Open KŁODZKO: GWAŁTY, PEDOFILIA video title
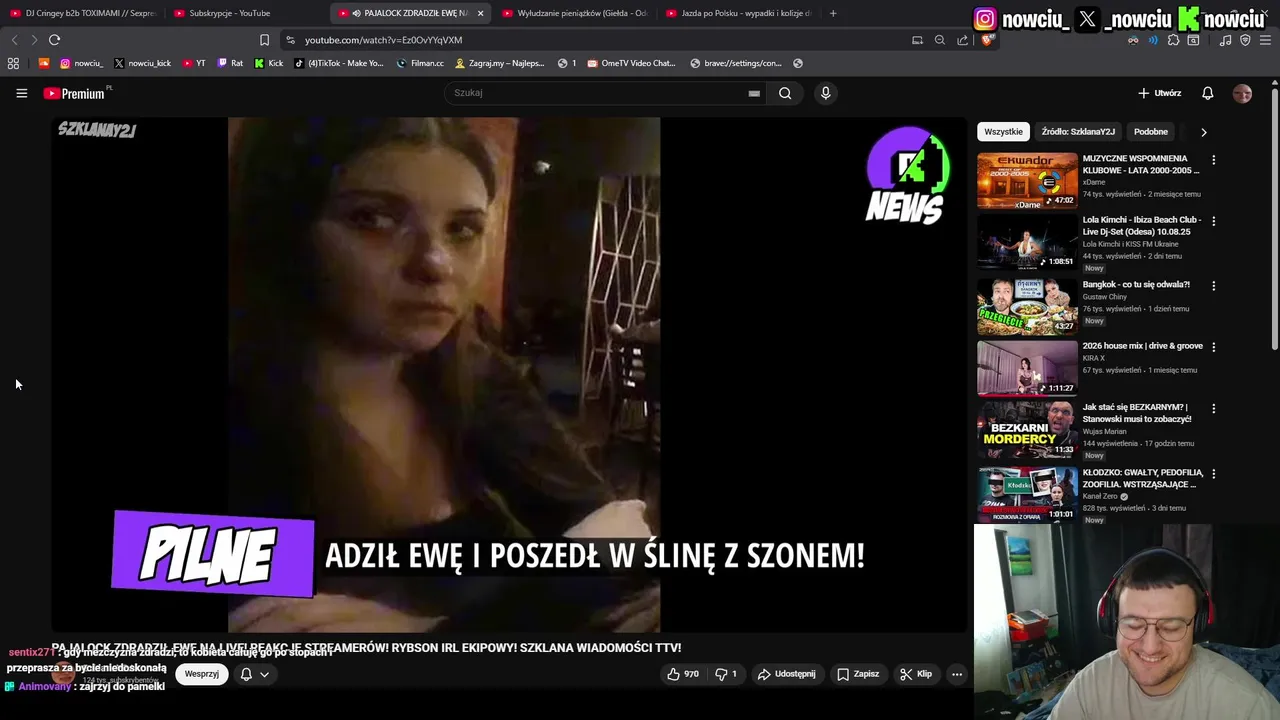 (x=1142, y=478)
